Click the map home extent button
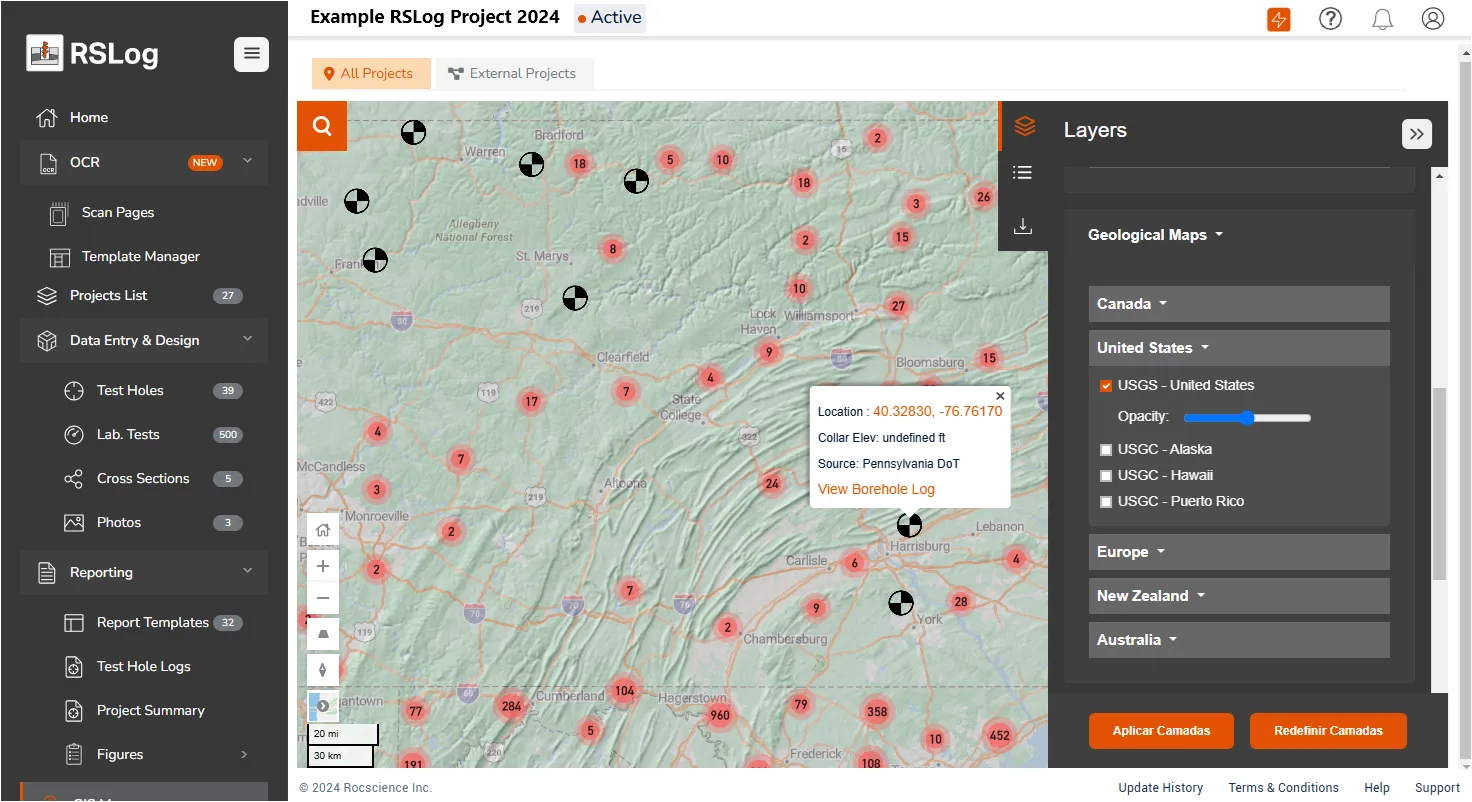1472x802 pixels. coord(322,530)
